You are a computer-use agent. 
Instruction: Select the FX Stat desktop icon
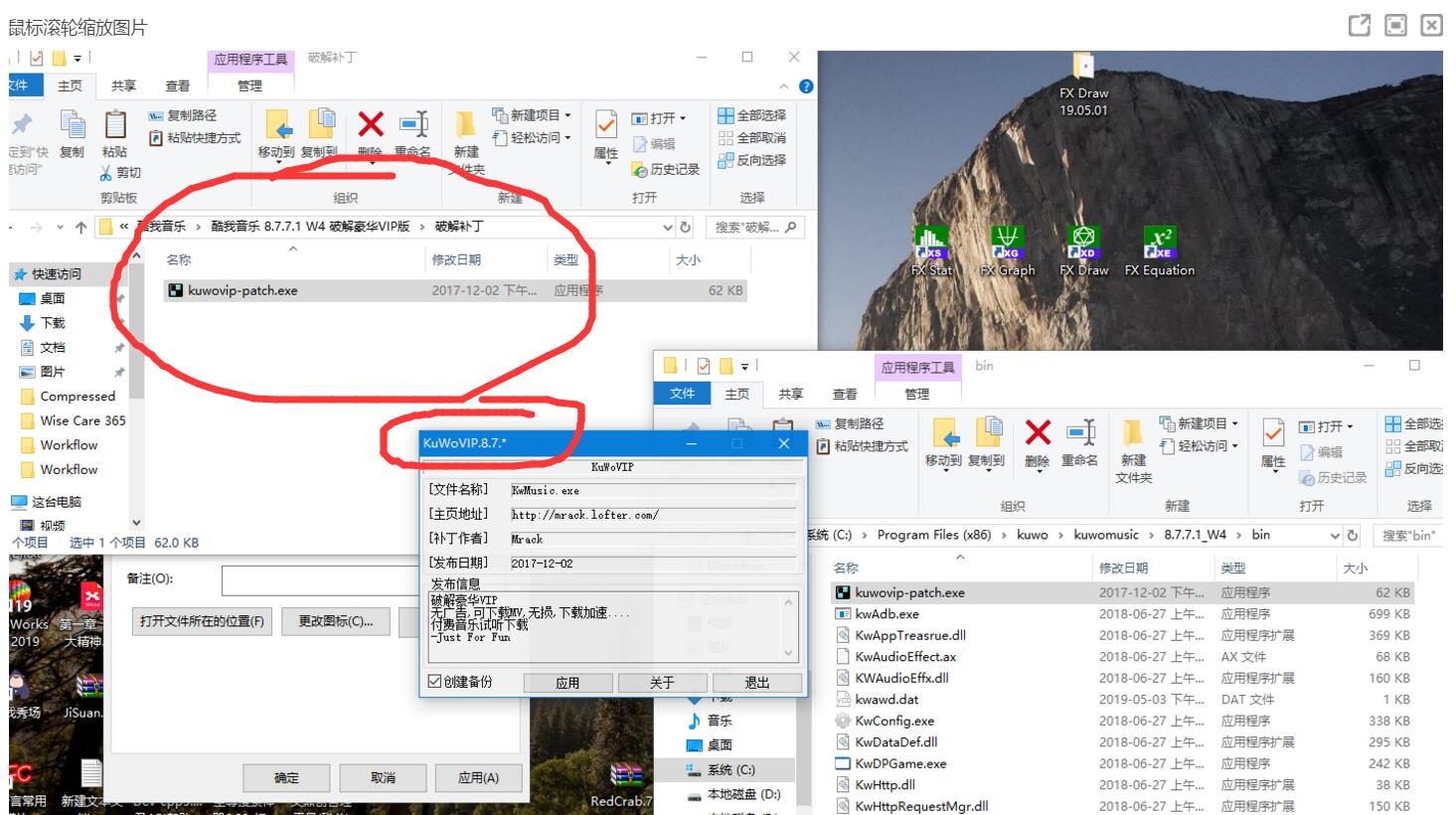(x=931, y=250)
